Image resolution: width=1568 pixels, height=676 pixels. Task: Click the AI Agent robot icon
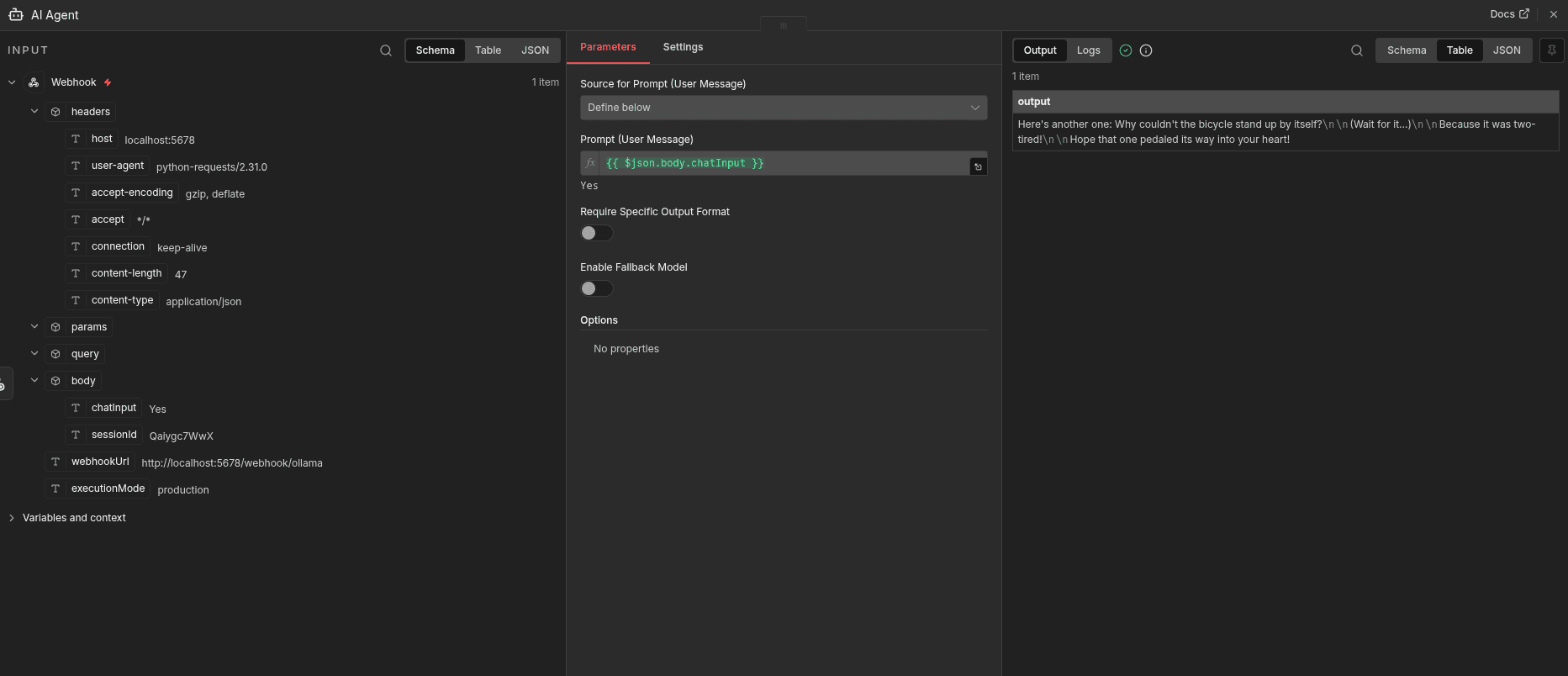click(x=15, y=14)
